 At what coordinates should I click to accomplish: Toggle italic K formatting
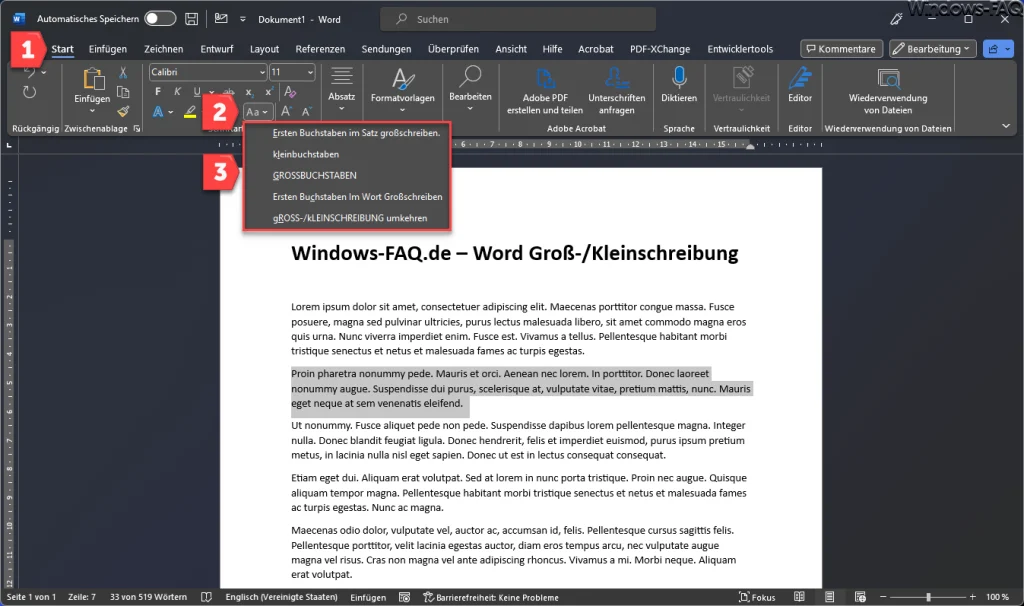pyautogui.click(x=177, y=92)
